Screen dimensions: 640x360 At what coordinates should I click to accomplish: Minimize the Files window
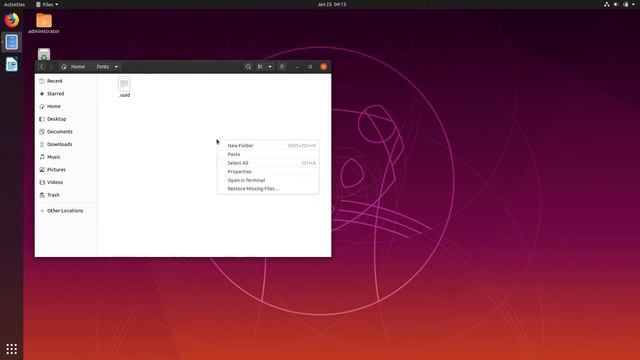click(297, 67)
